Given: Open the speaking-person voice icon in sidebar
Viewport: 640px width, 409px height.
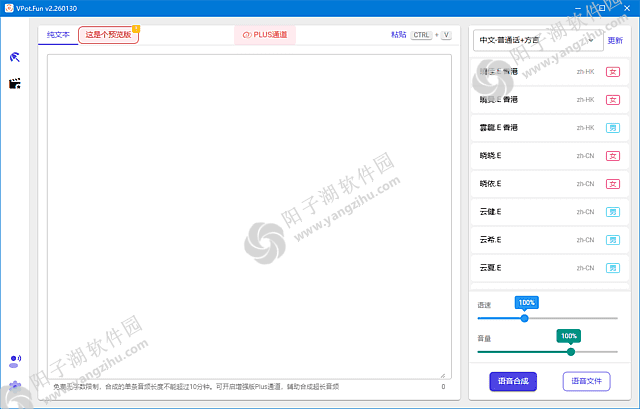Looking at the screenshot, I should pyautogui.click(x=15, y=361).
